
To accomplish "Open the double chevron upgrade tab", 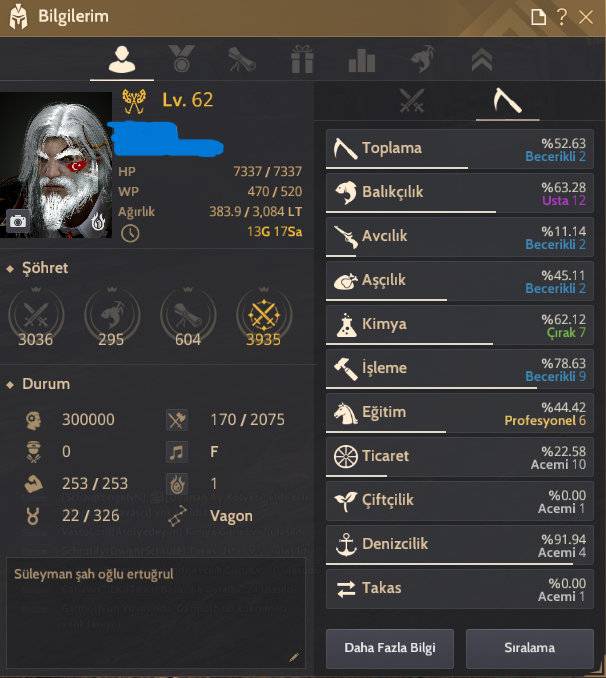I will [x=482, y=59].
